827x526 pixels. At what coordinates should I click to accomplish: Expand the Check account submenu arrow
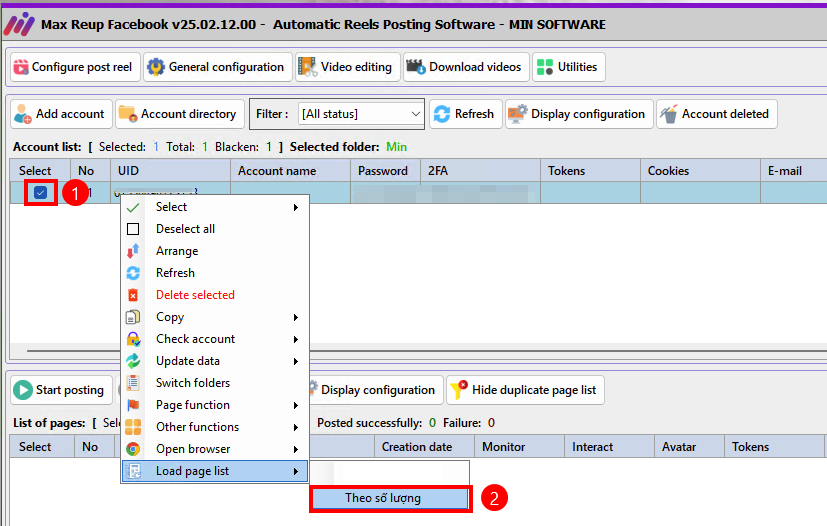(x=296, y=339)
